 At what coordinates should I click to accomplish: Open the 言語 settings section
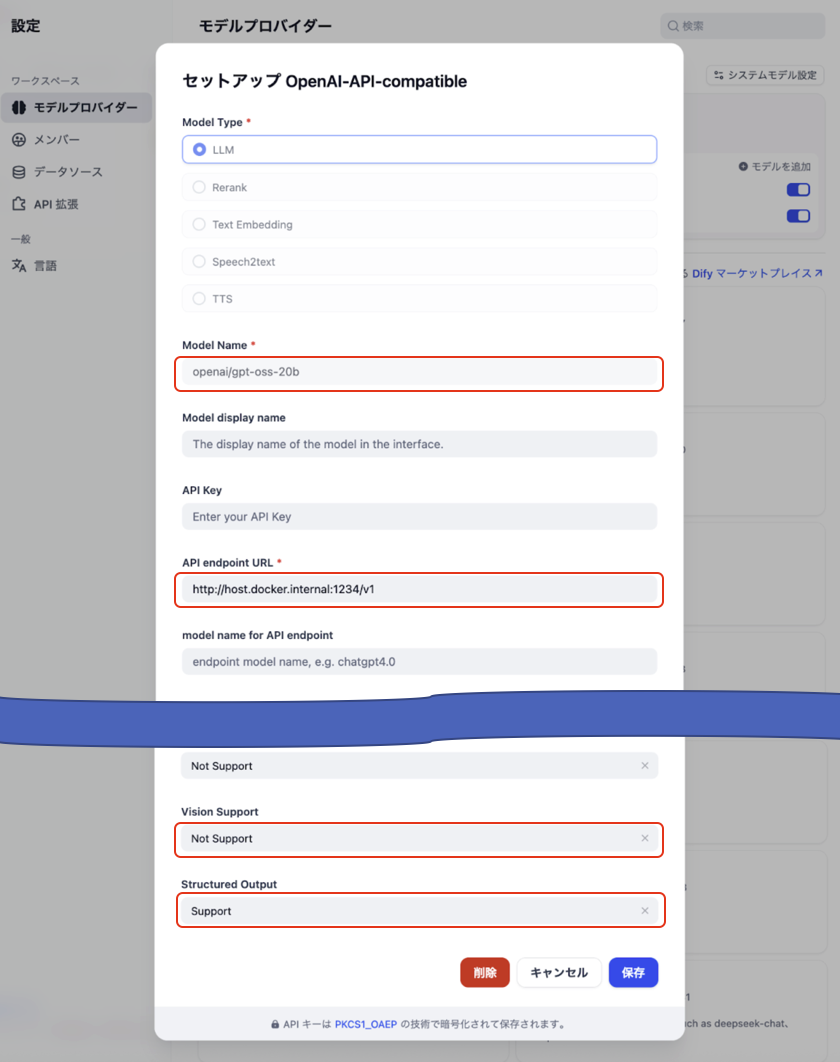point(45,266)
